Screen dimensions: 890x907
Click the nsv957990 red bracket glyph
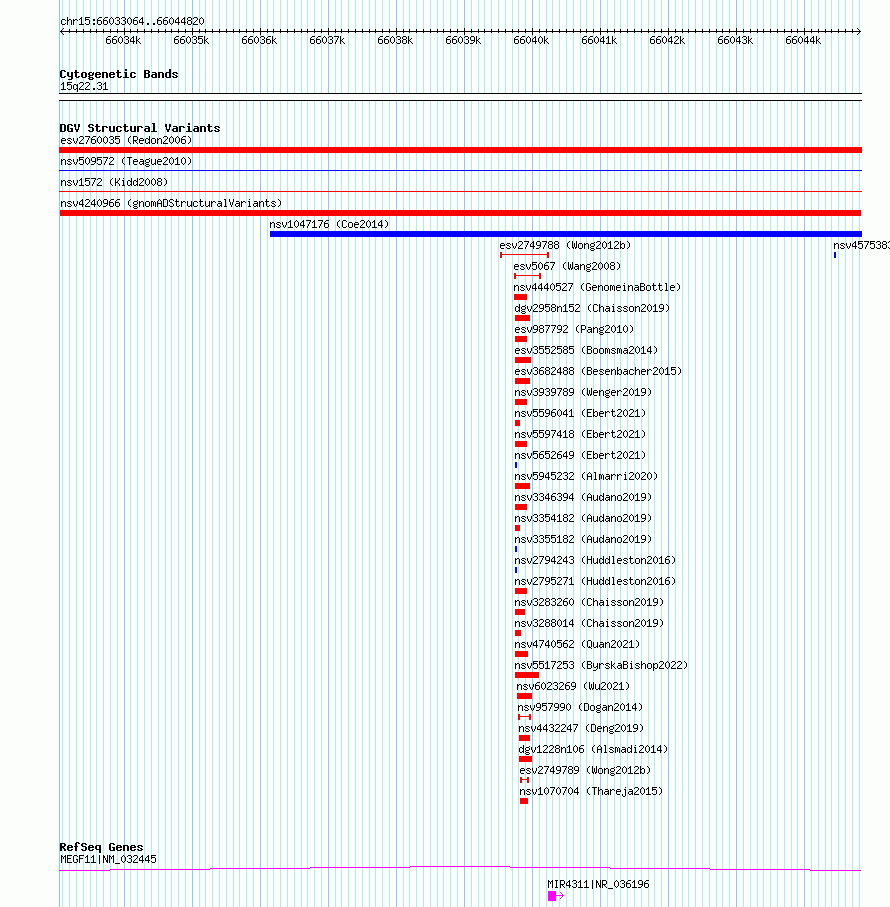(525, 717)
